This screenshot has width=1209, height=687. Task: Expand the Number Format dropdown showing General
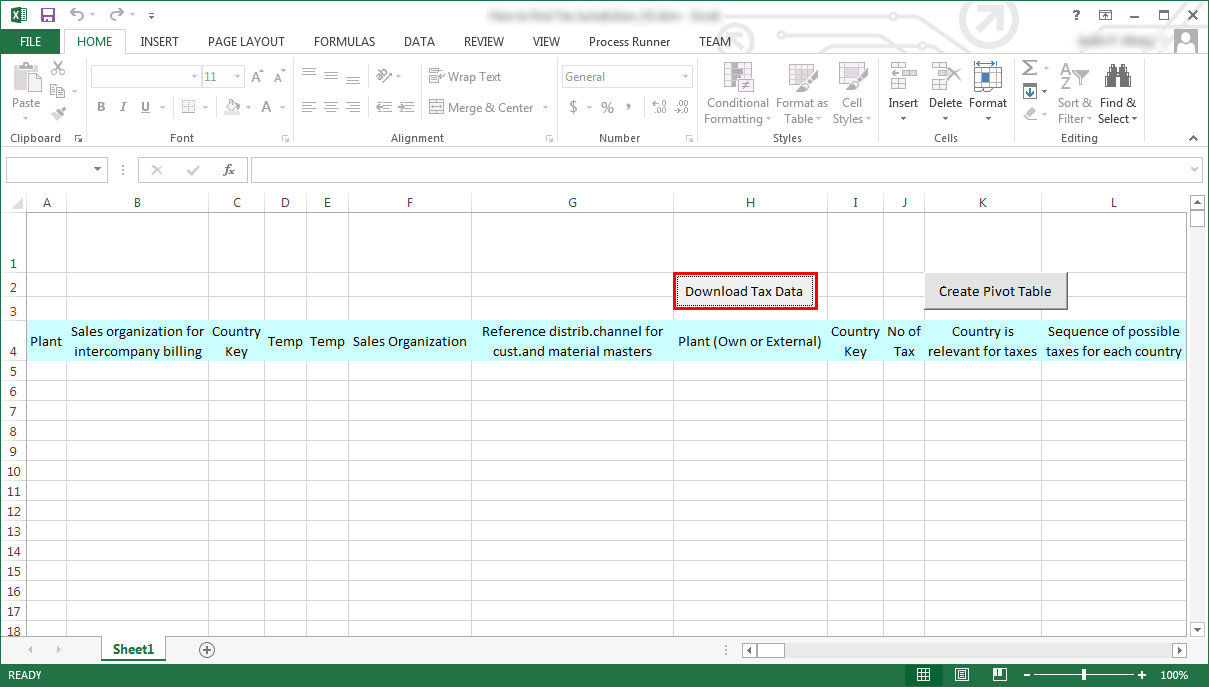686,77
